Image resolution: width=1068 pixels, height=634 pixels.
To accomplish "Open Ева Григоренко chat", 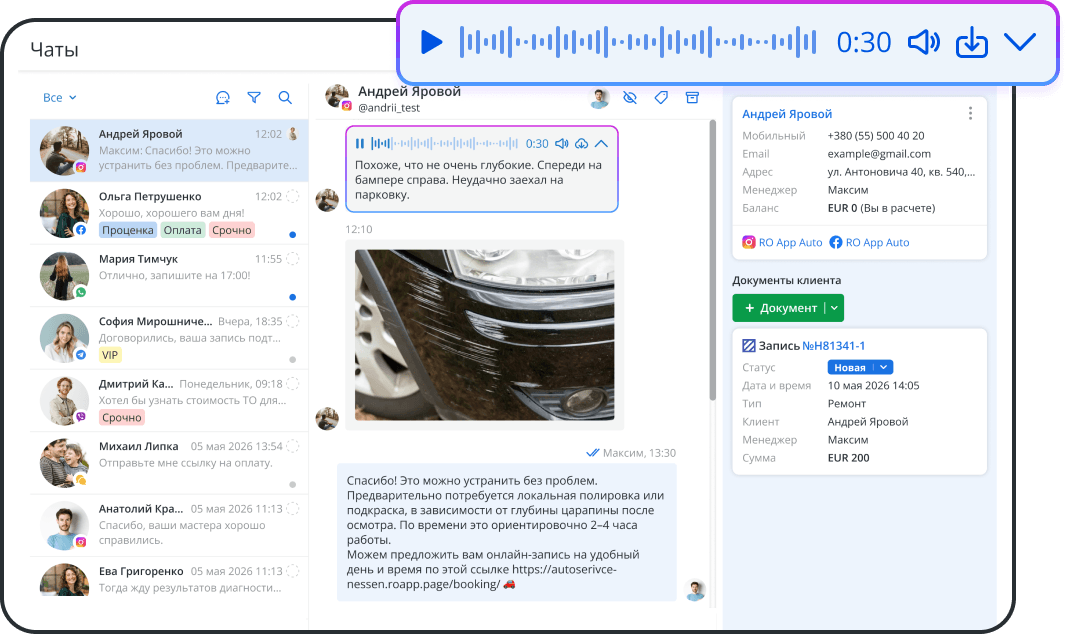I will (x=169, y=577).
